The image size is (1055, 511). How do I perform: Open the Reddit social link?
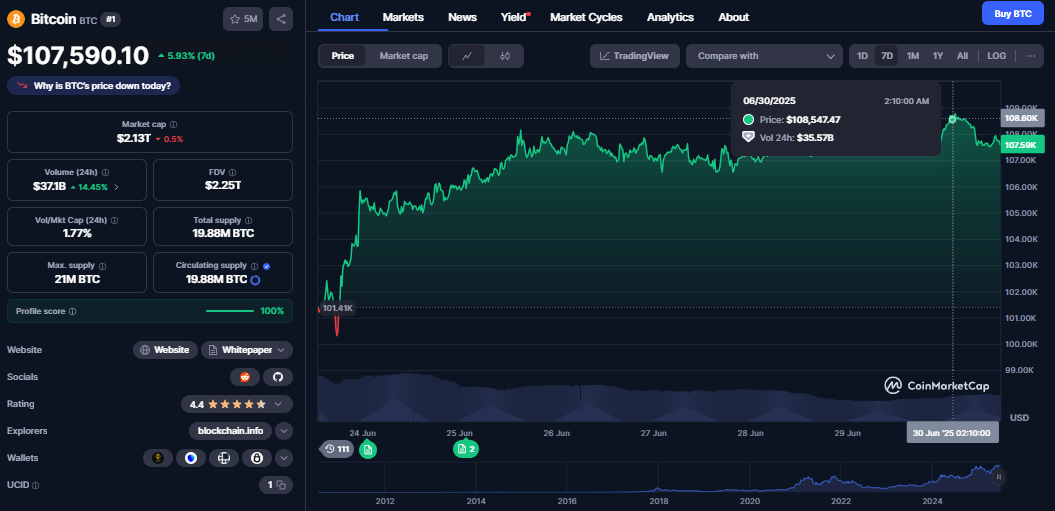[245, 377]
